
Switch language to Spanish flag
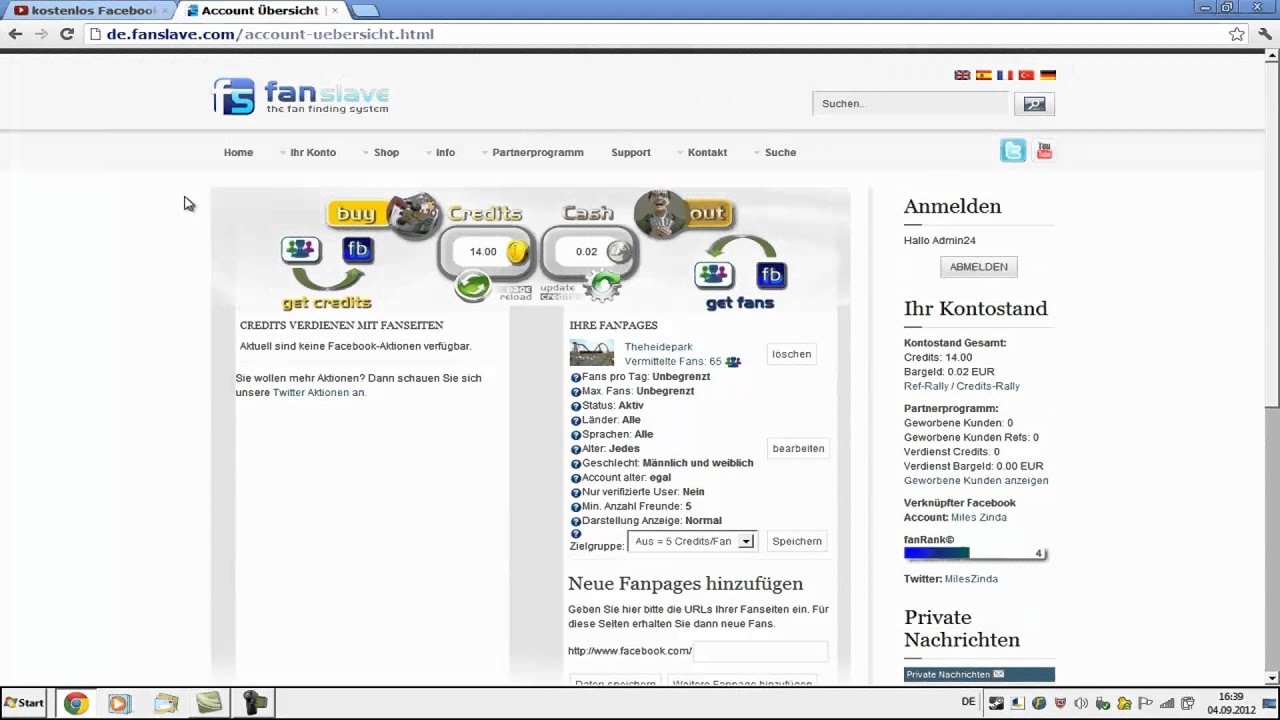(984, 75)
